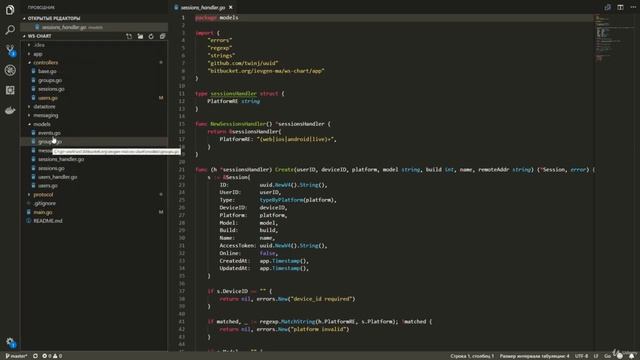Click the "device_id required" error string
Viewport: 640px width, 360px height.
tap(322, 299)
